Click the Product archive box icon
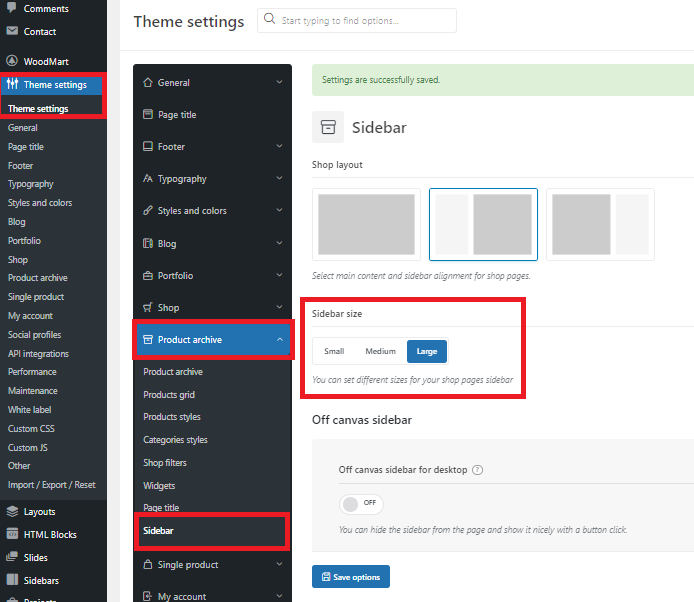Image resolution: width=694 pixels, height=602 pixels. coord(148,340)
